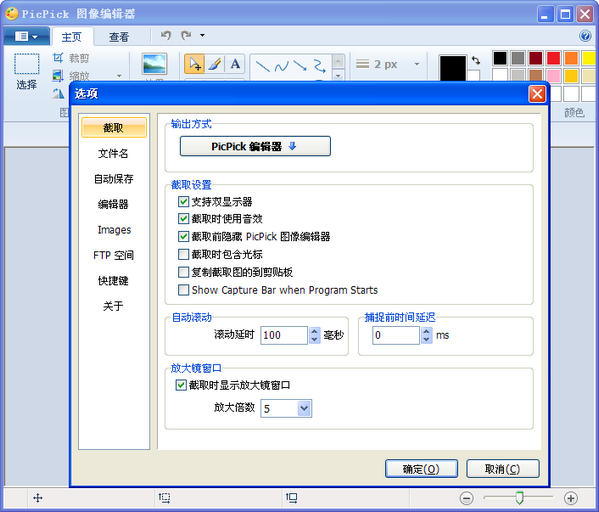Enable Show Capture Bar when Program Starts
Image resolution: width=599 pixels, height=512 pixels.
(x=183, y=290)
